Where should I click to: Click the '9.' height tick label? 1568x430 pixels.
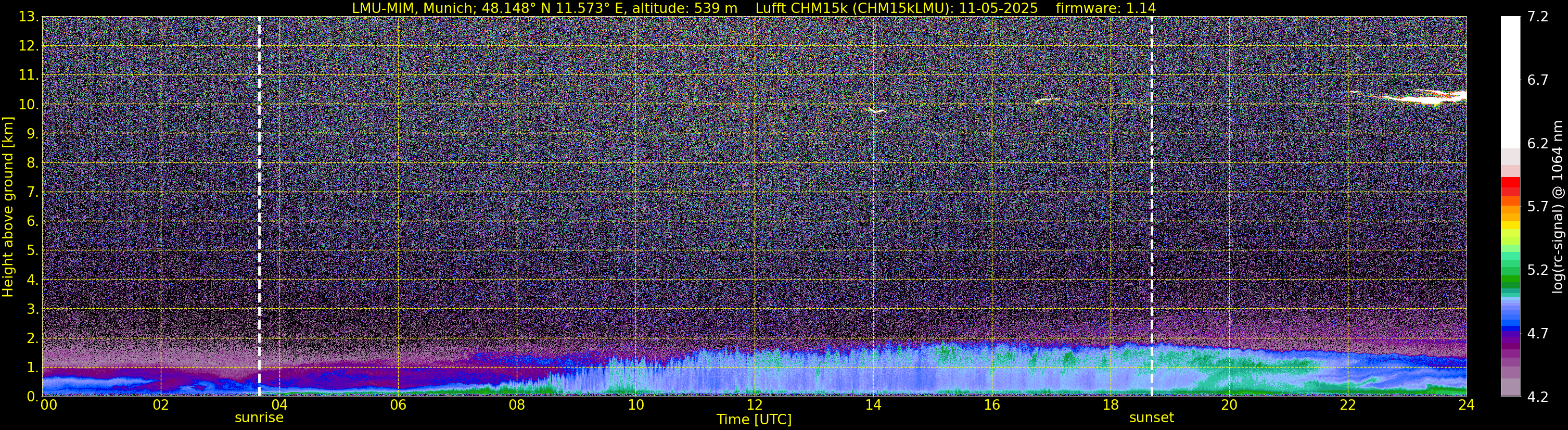pos(32,134)
